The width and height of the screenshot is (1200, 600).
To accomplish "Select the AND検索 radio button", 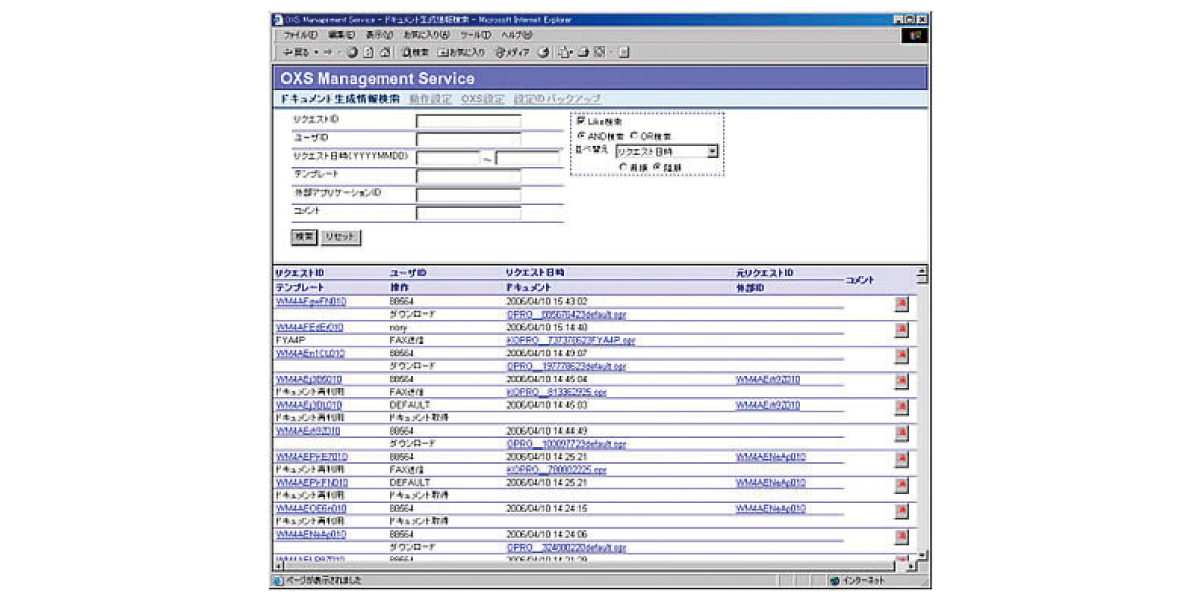I will (581, 136).
